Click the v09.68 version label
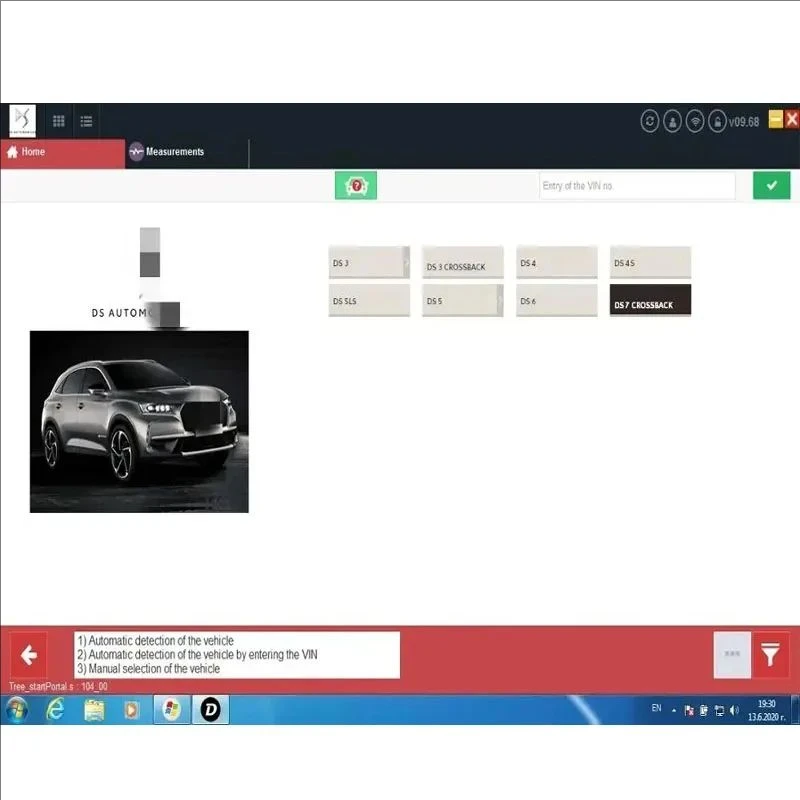Screen dimensions: 800x800 [743, 122]
